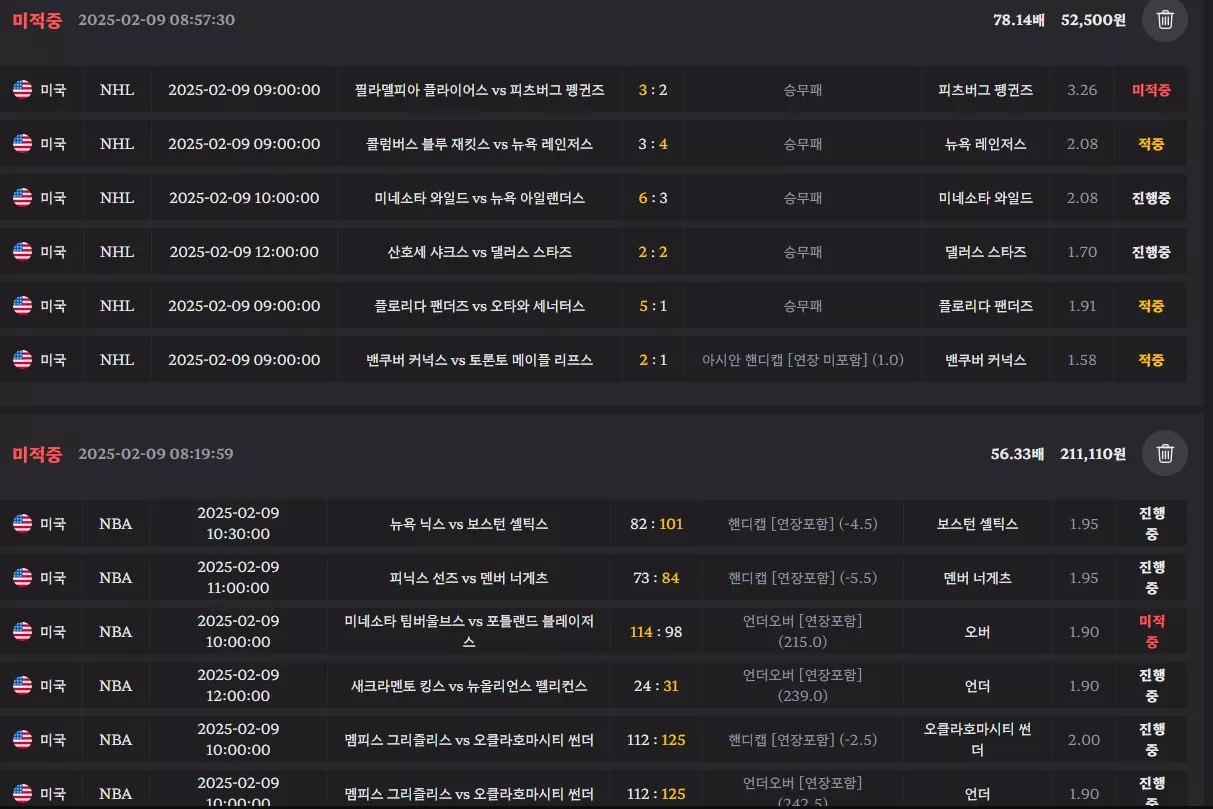Delete the 52,500원 bet slip with trash icon
Viewport: 1213px width, 809px height.
point(1165,19)
